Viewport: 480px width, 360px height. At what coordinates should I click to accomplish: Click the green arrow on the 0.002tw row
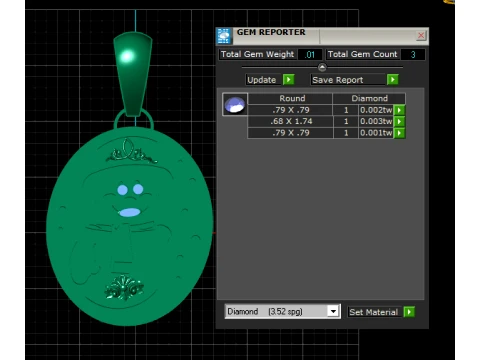[399, 110]
